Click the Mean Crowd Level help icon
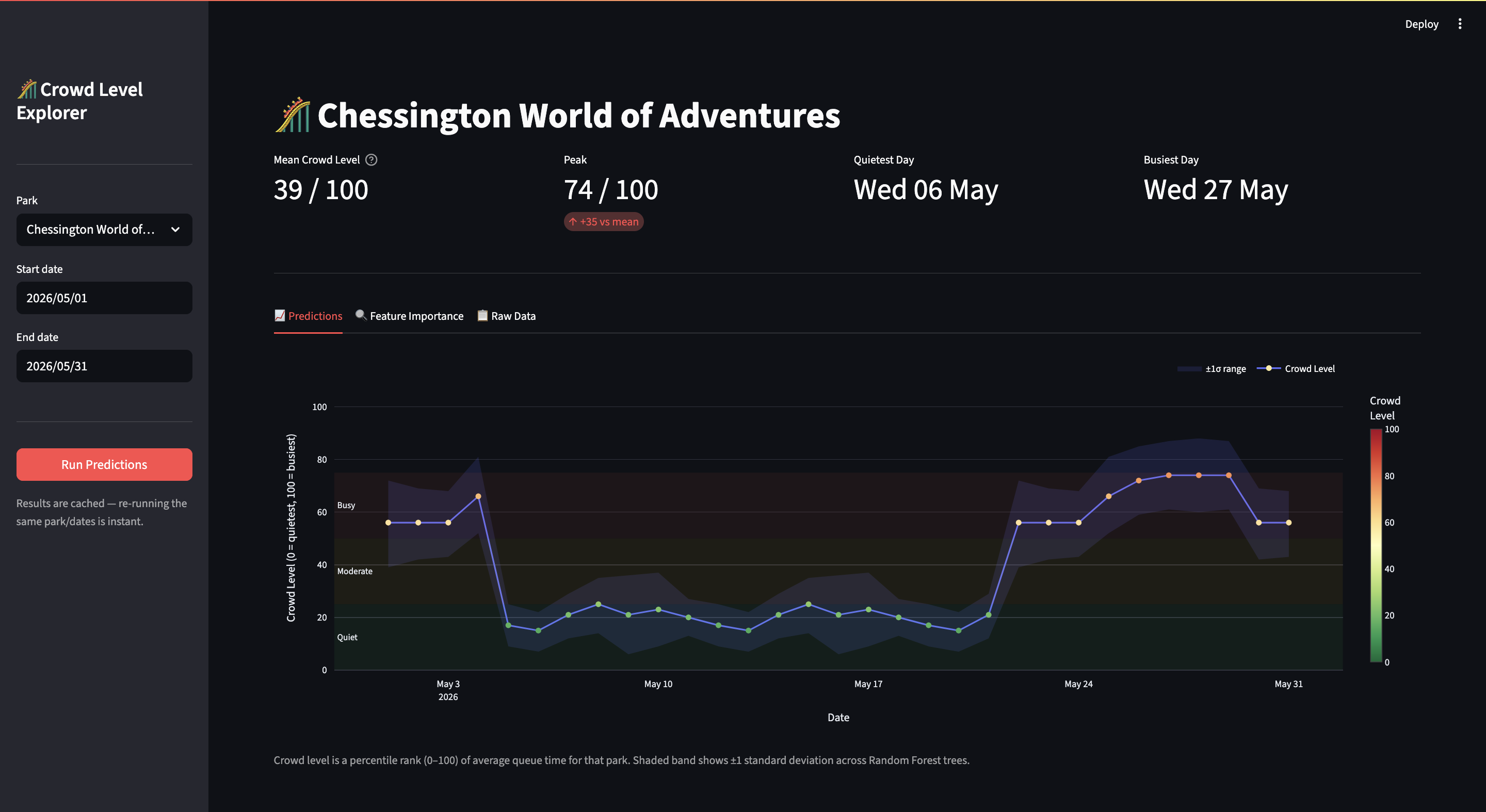Viewport: 1486px width, 812px height. tap(372, 160)
